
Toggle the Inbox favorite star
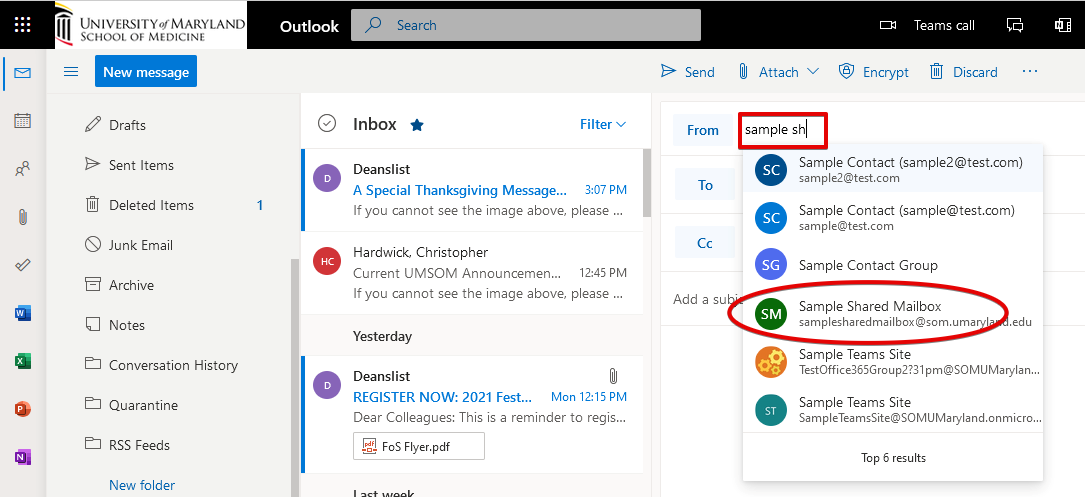[417, 125]
